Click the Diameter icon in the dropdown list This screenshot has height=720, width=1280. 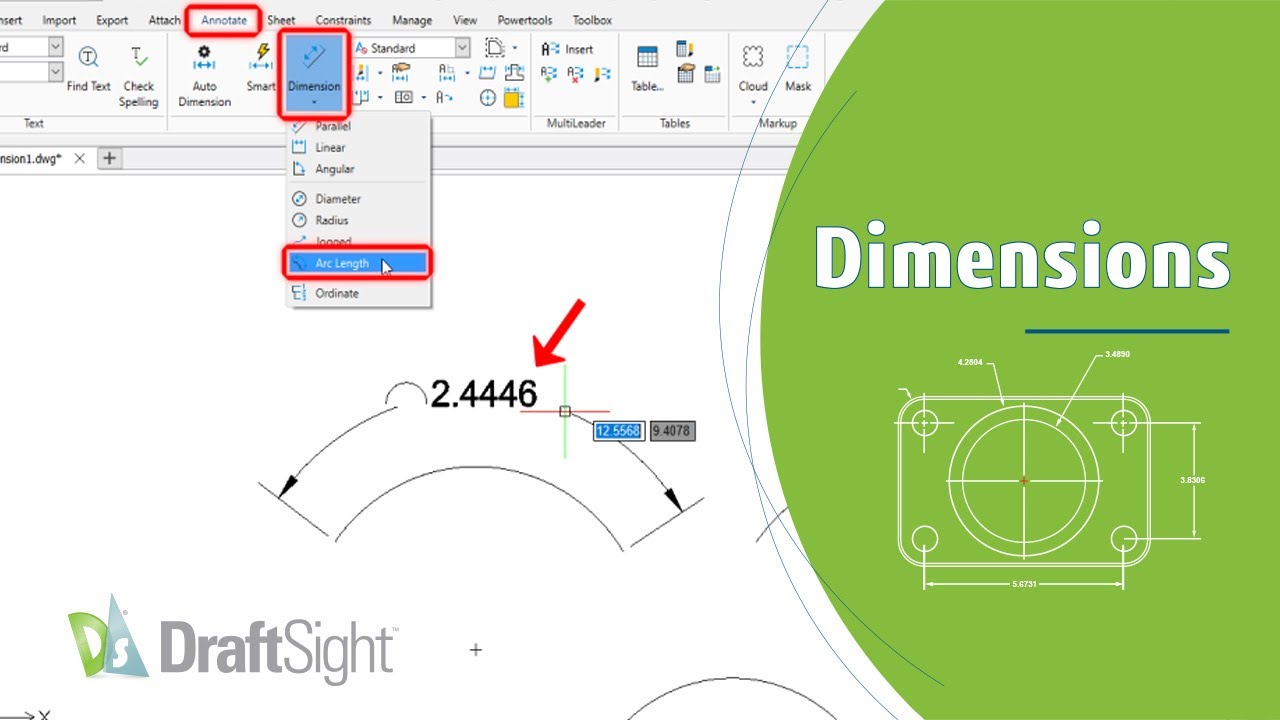pos(298,199)
